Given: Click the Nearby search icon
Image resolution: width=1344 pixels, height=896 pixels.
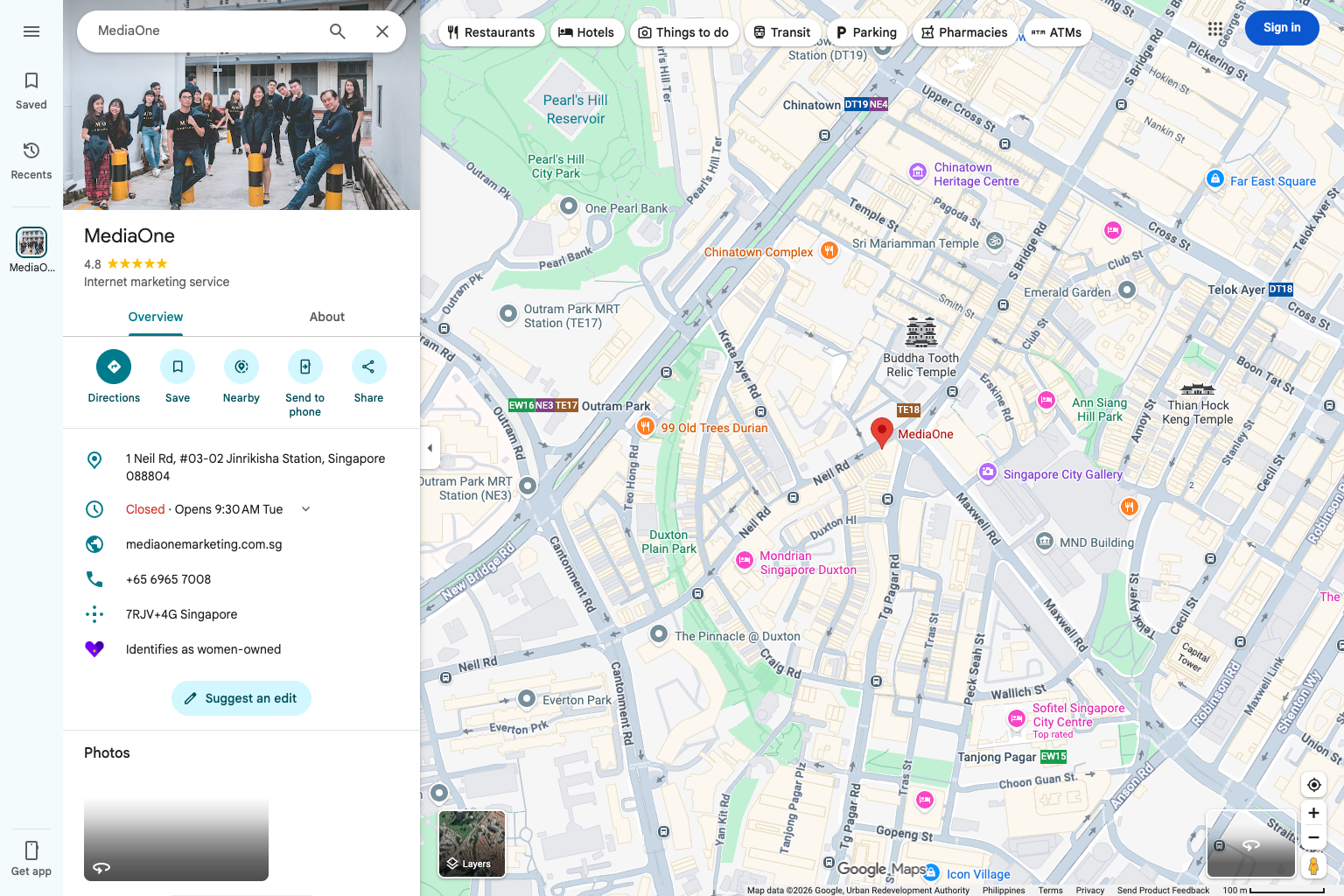Looking at the screenshot, I should pos(241,367).
